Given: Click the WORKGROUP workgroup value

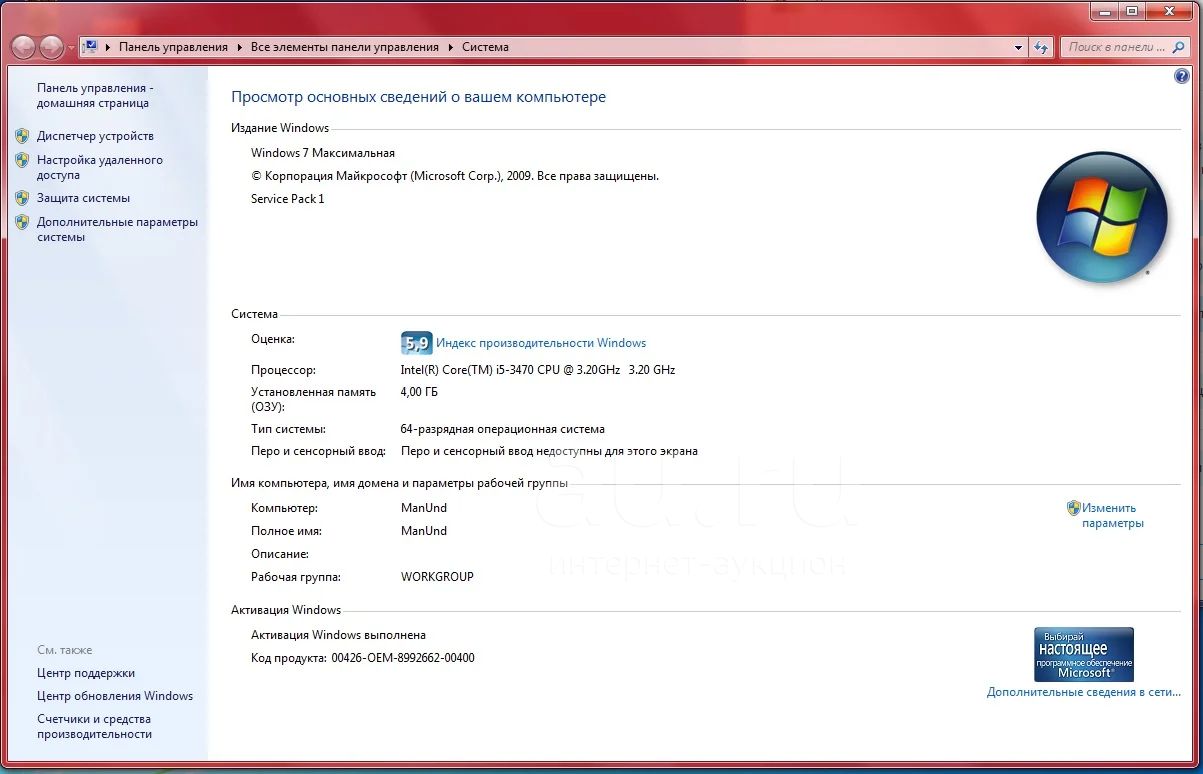Looking at the screenshot, I should coord(437,577).
